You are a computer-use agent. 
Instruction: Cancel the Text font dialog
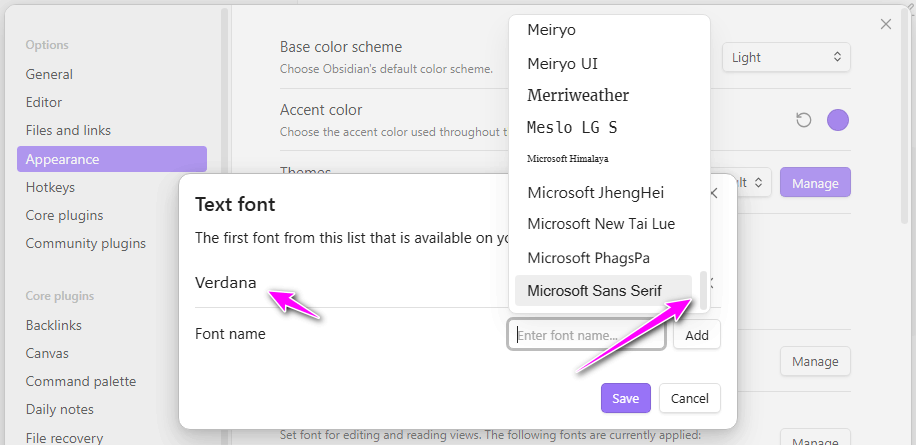coord(689,398)
